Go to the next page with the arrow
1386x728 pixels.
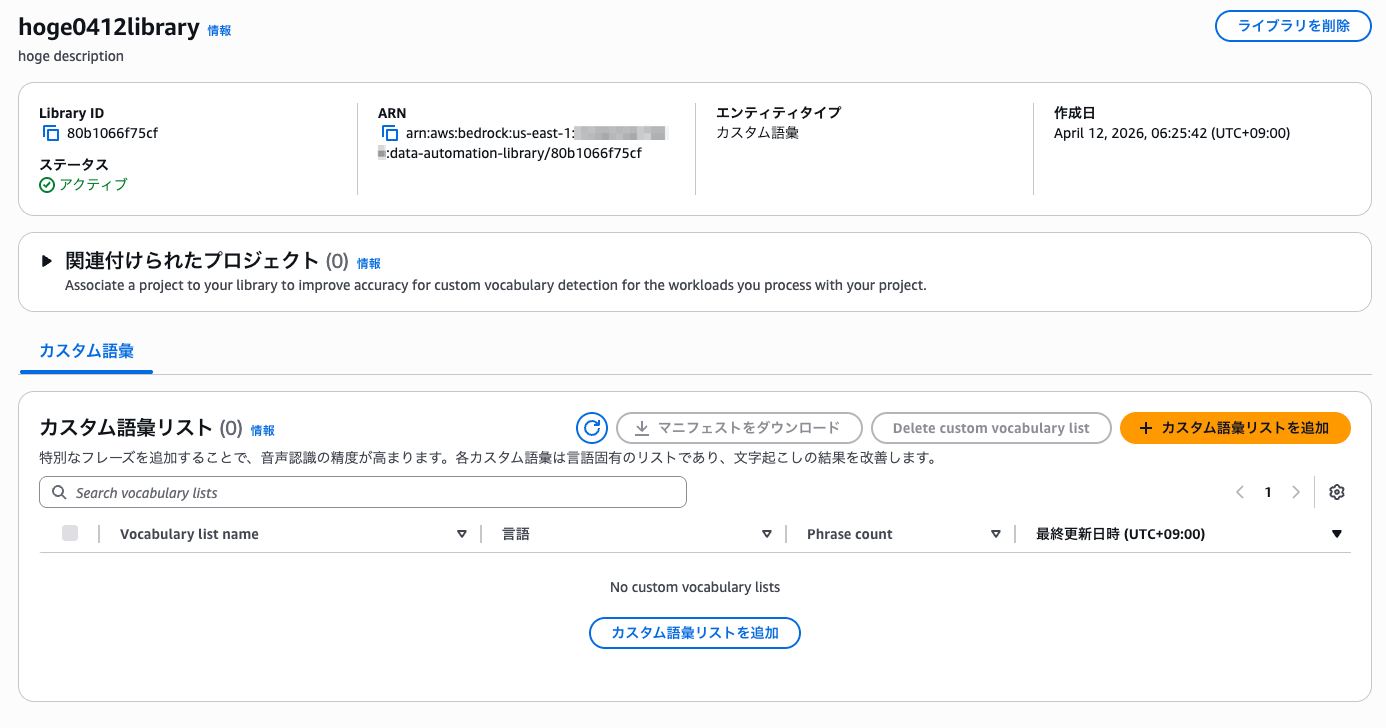[1296, 491]
